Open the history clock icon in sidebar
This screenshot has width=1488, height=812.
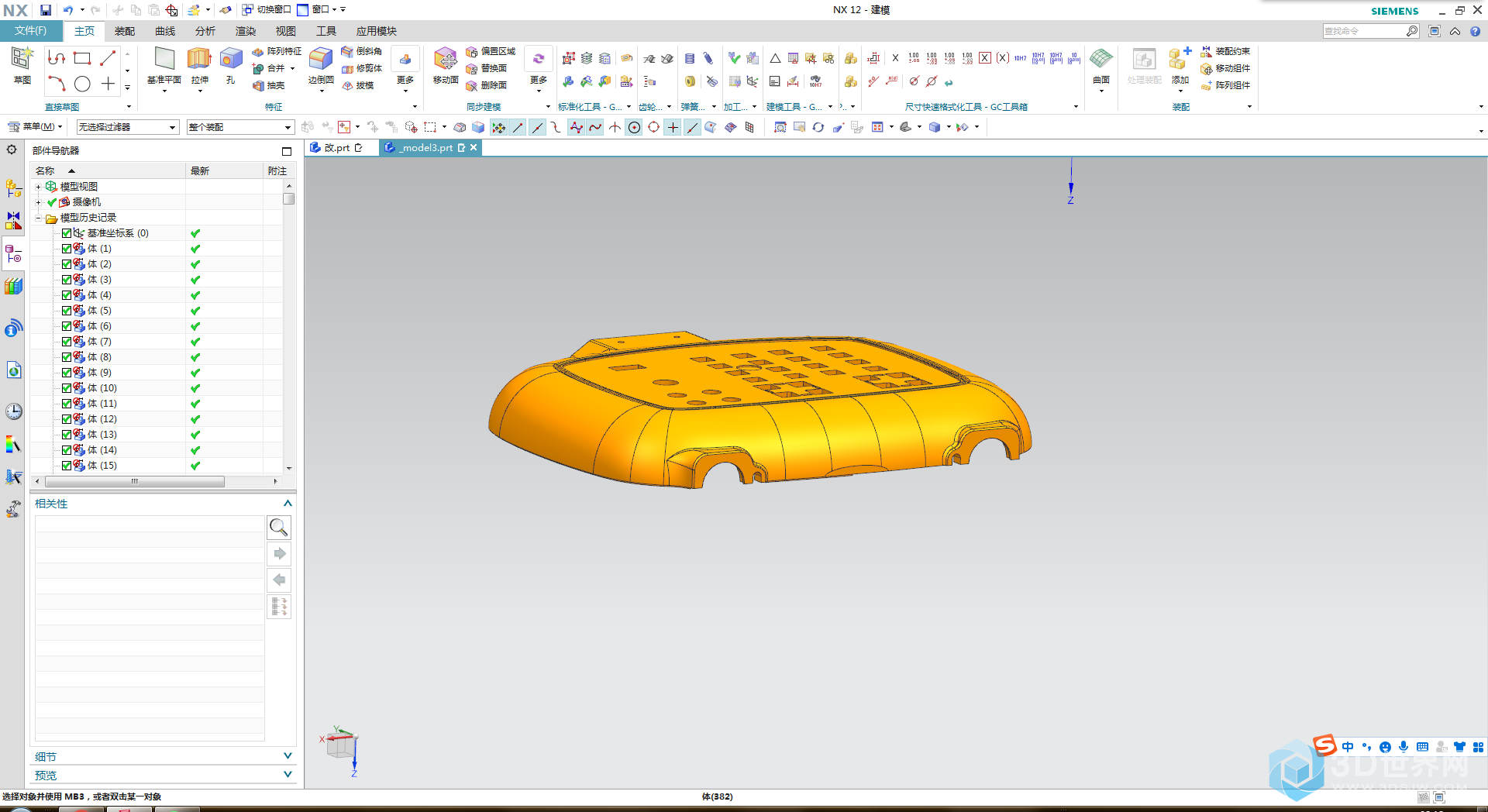pos(14,411)
